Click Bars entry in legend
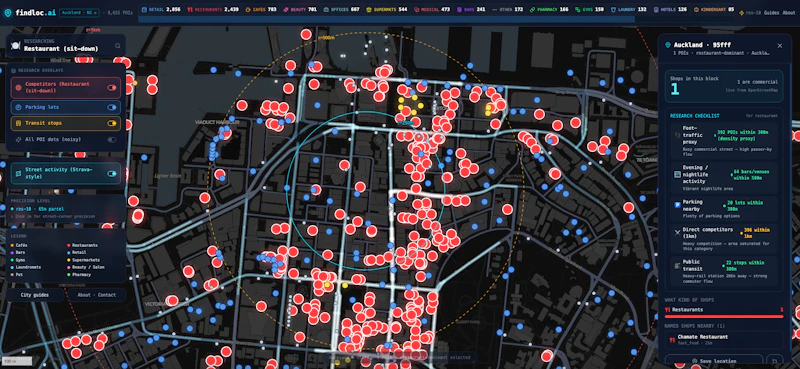 click(x=19, y=253)
